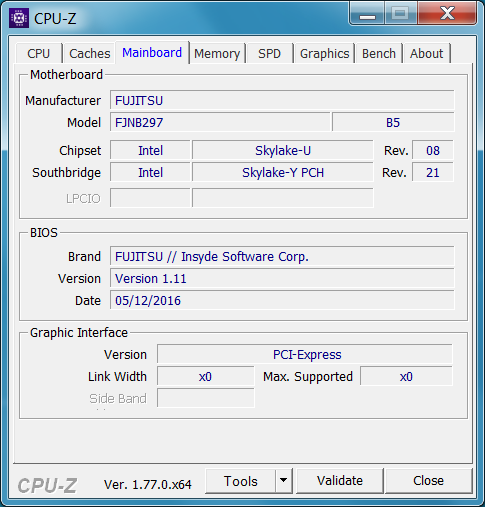Click the Close button at bottom
Viewport: 485px width, 507px height.
pos(429,481)
